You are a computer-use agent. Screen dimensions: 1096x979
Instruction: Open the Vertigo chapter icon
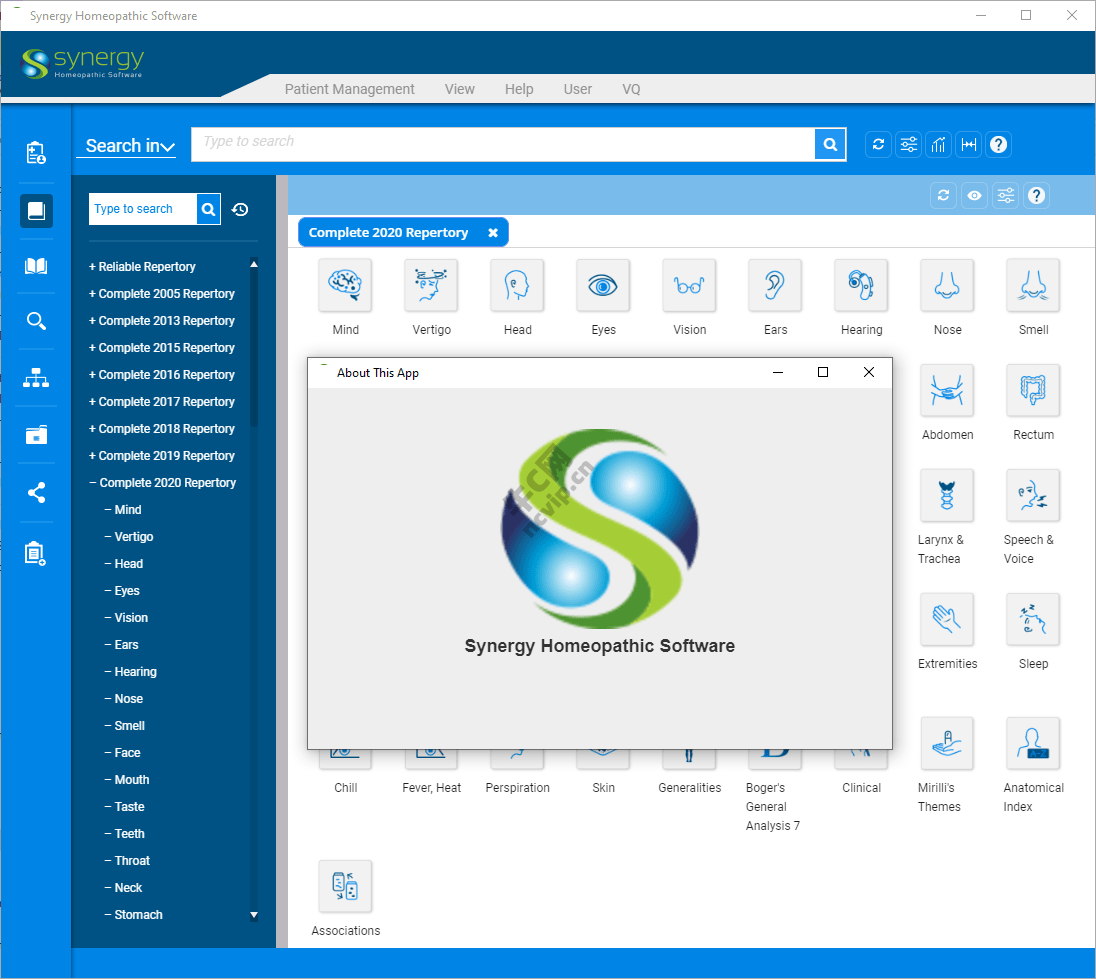point(431,285)
